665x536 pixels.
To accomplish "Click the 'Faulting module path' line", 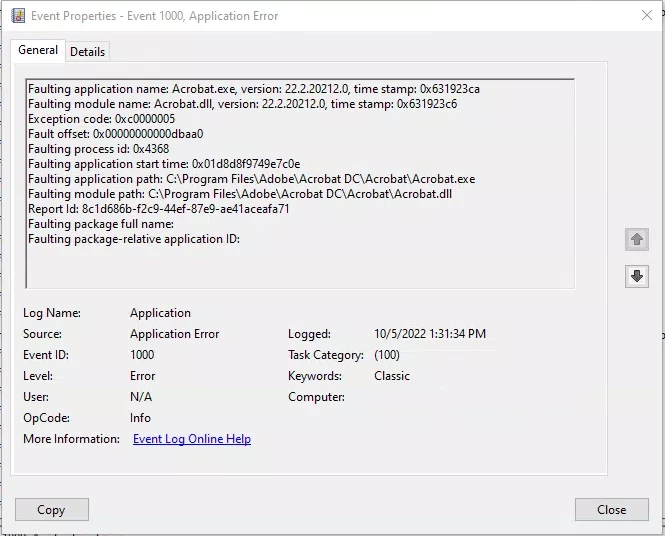I will [x=240, y=194].
